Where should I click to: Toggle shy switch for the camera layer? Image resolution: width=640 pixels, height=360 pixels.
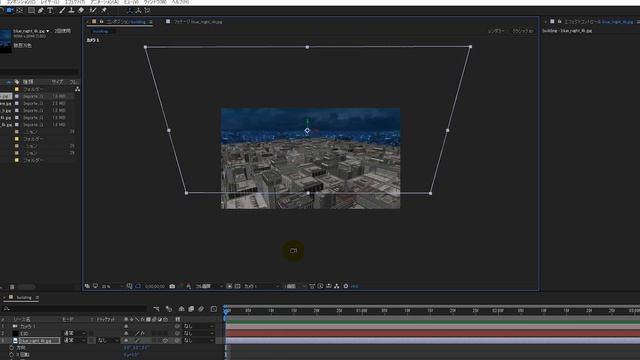(x=126, y=326)
